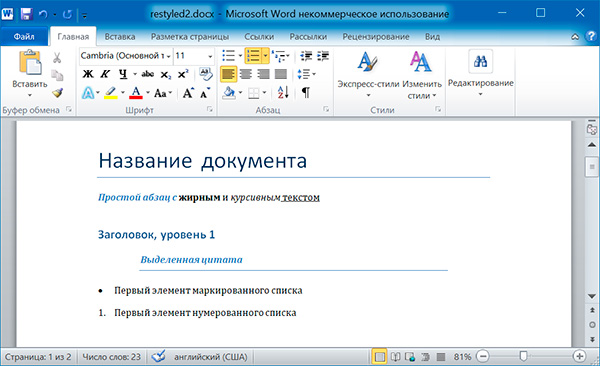Switch to full screen reading view

(x=395, y=357)
